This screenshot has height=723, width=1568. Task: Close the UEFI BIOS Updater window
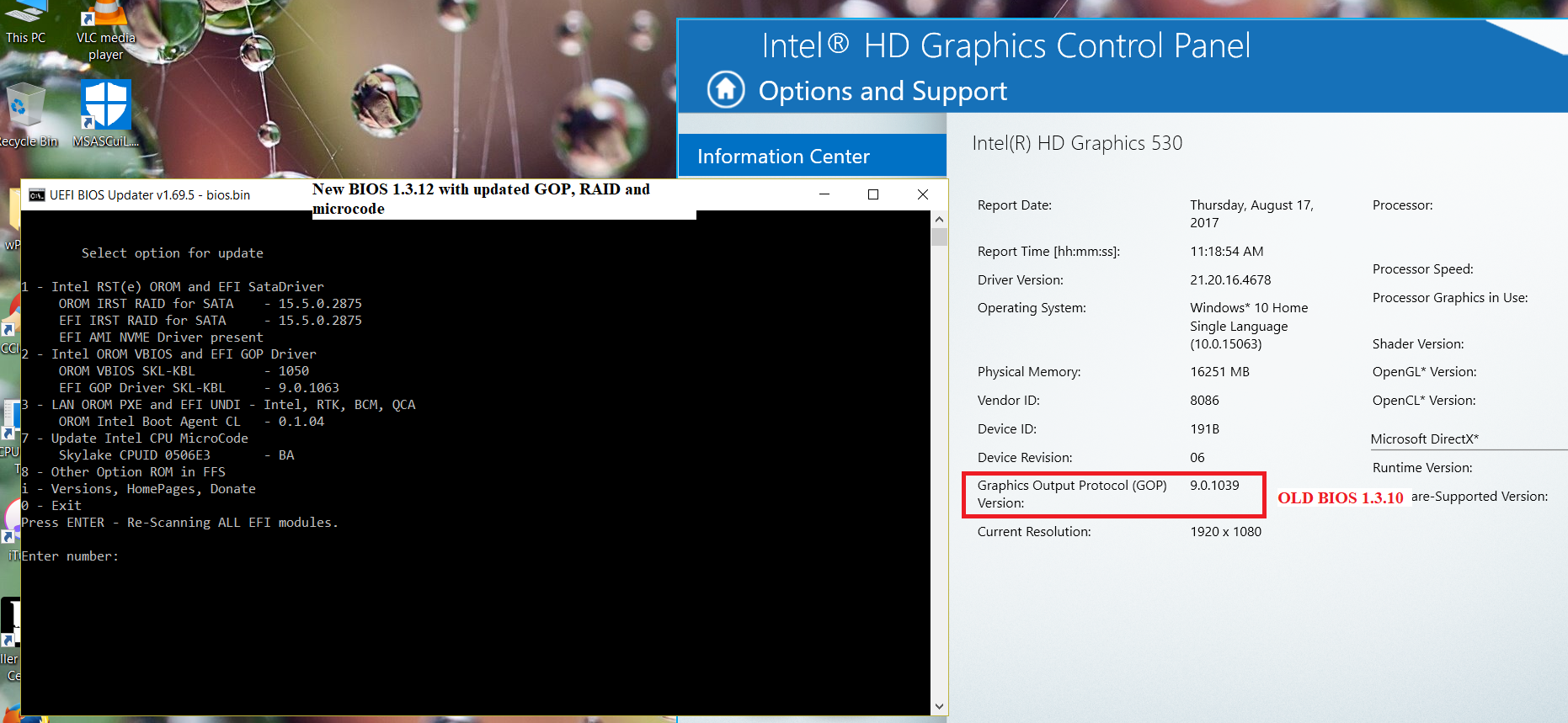(923, 194)
